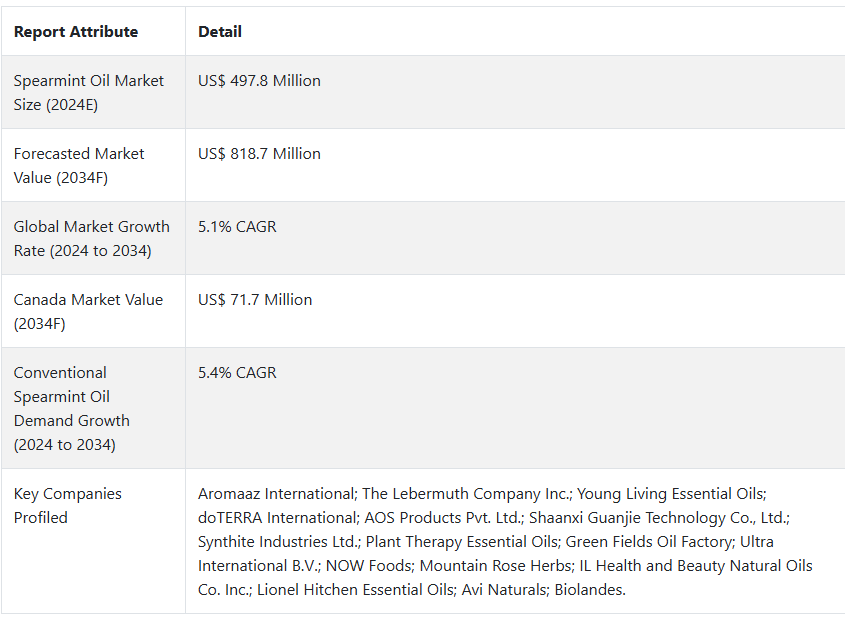845x621 pixels.
Task: Select the Global Market Growth Rate cell
Action: click(x=94, y=238)
